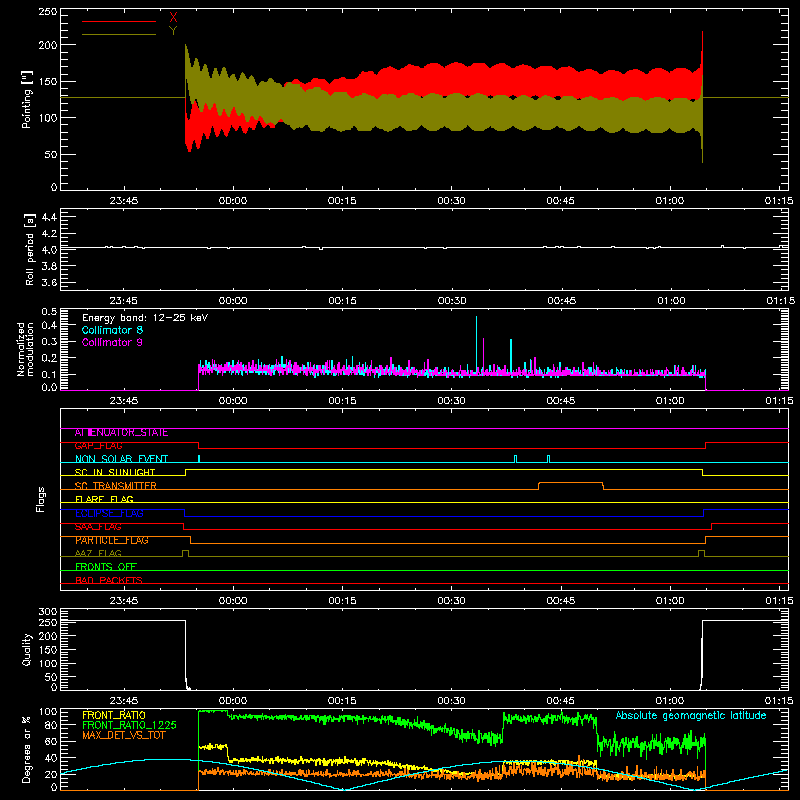Click '00:45' under the Flags plot
The width and height of the screenshot is (800, 800).
[x=560, y=601]
